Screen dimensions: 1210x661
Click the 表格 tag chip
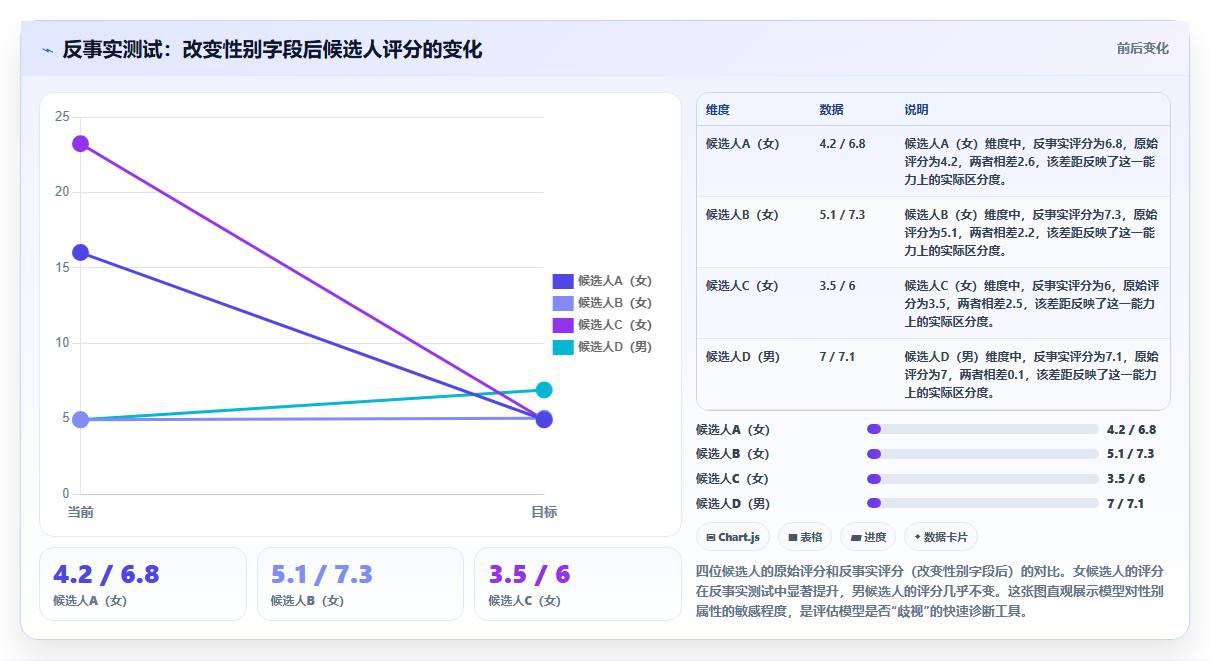pos(805,537)
